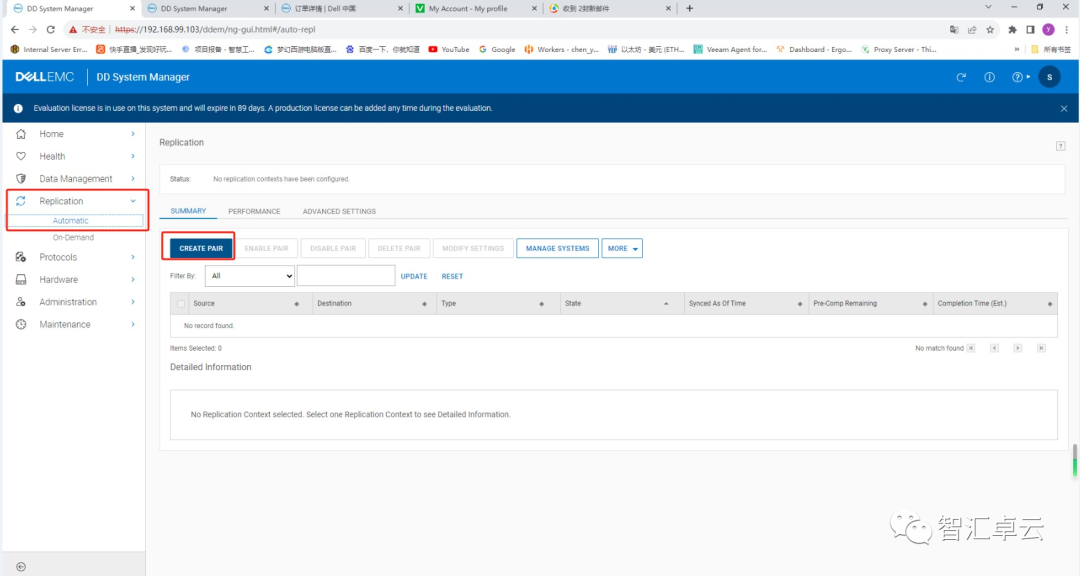Click the DISABLE PAIR button
Image resolution: width=1080 pixels, height=576 pixels.
coord(333,248)
